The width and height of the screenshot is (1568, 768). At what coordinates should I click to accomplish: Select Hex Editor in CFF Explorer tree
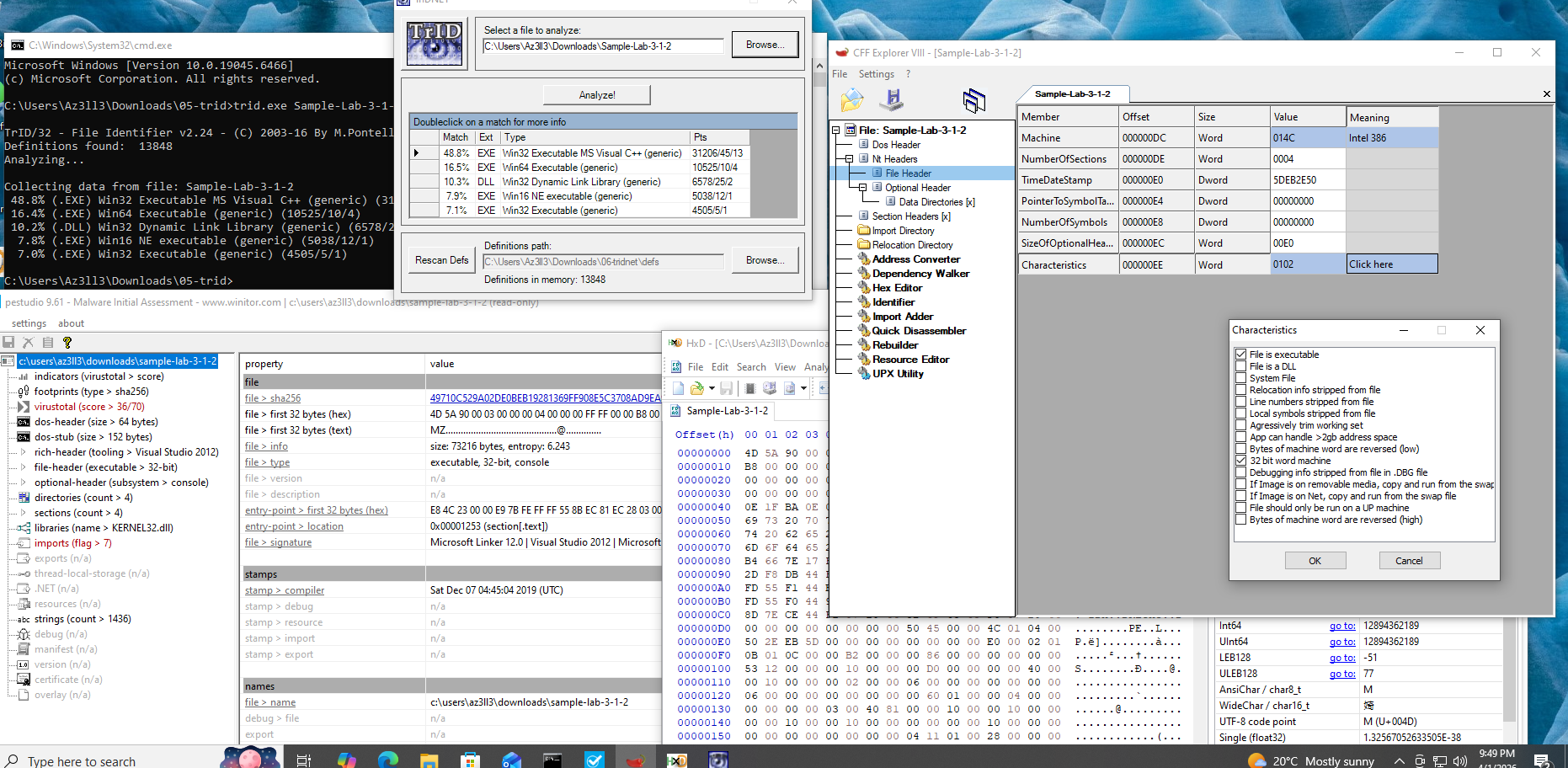(x=897, y=288)
